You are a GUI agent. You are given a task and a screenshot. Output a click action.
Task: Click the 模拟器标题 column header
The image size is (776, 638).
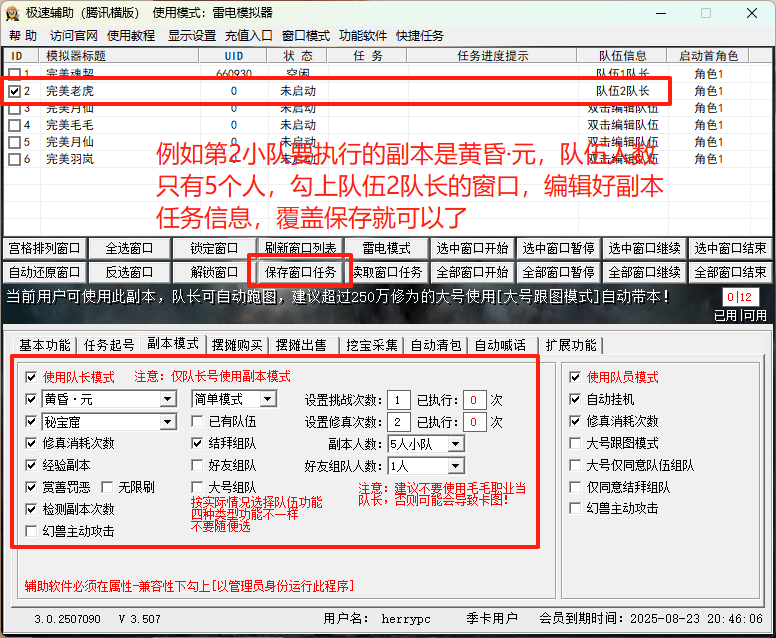pos(119,56)
